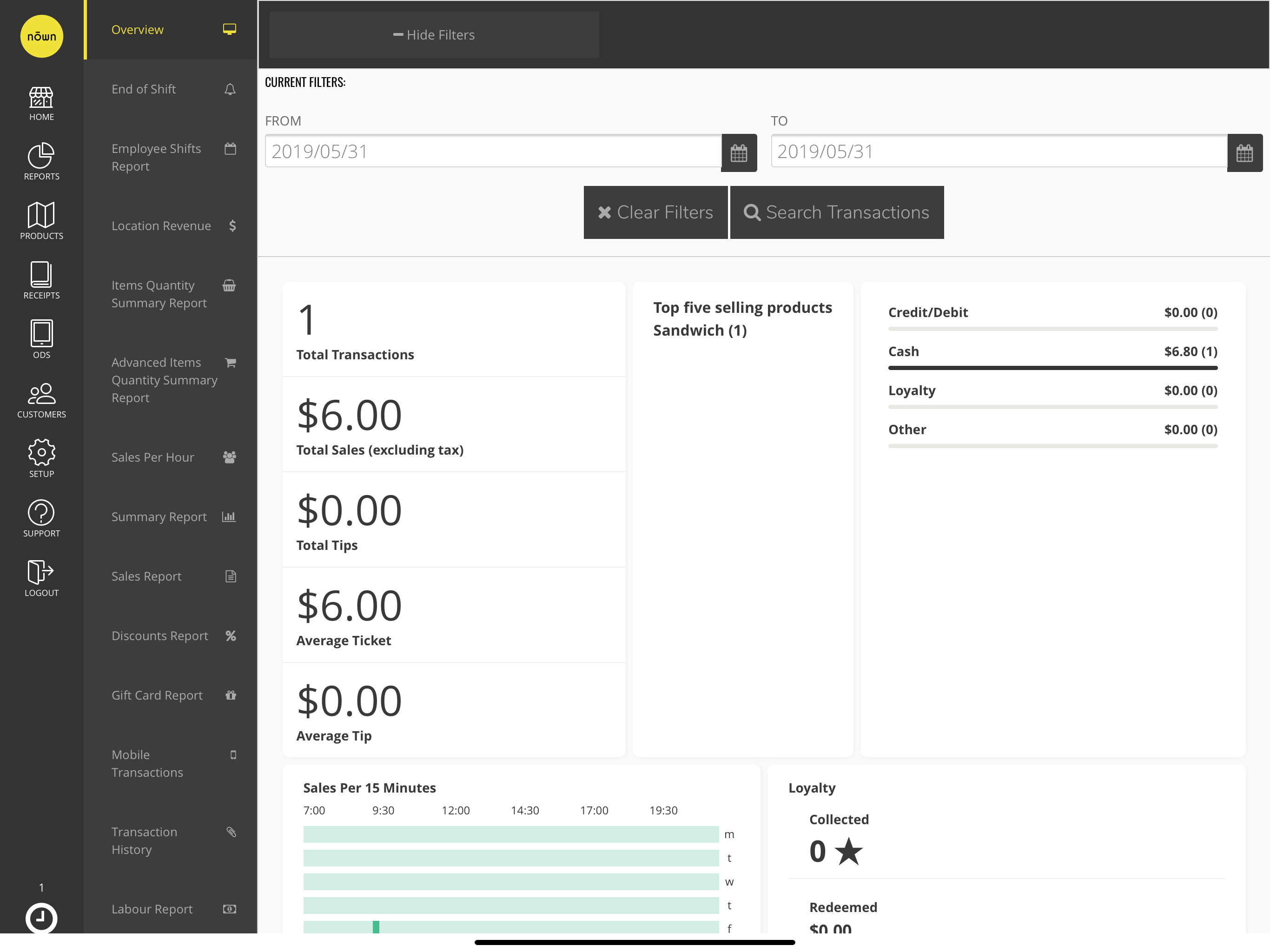Open Gift Card Report menu entry
The width and height of the screenshot is (1270, 952).
click(x=171, y=695)
